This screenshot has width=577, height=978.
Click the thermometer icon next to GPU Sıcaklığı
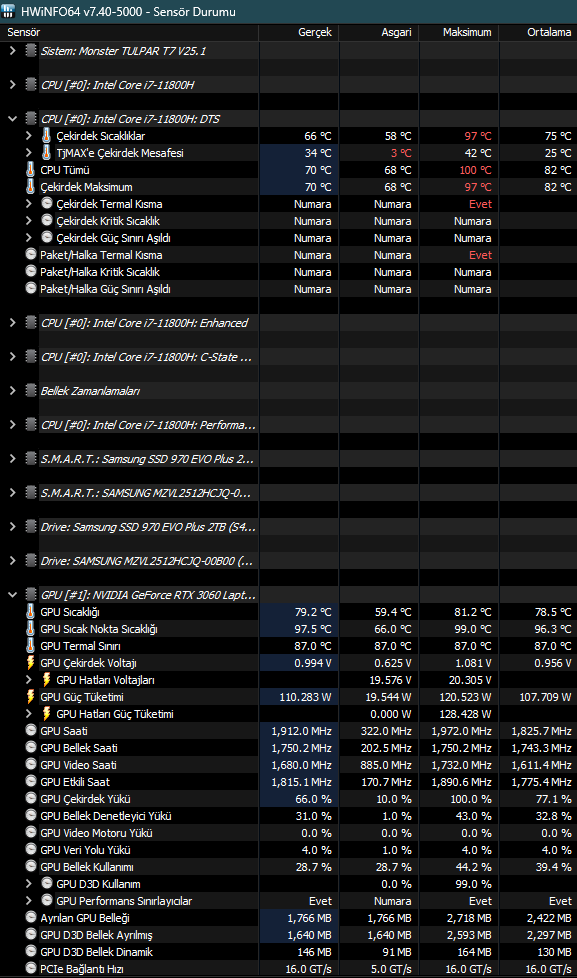pyautogui.click(x=31, y=612)
